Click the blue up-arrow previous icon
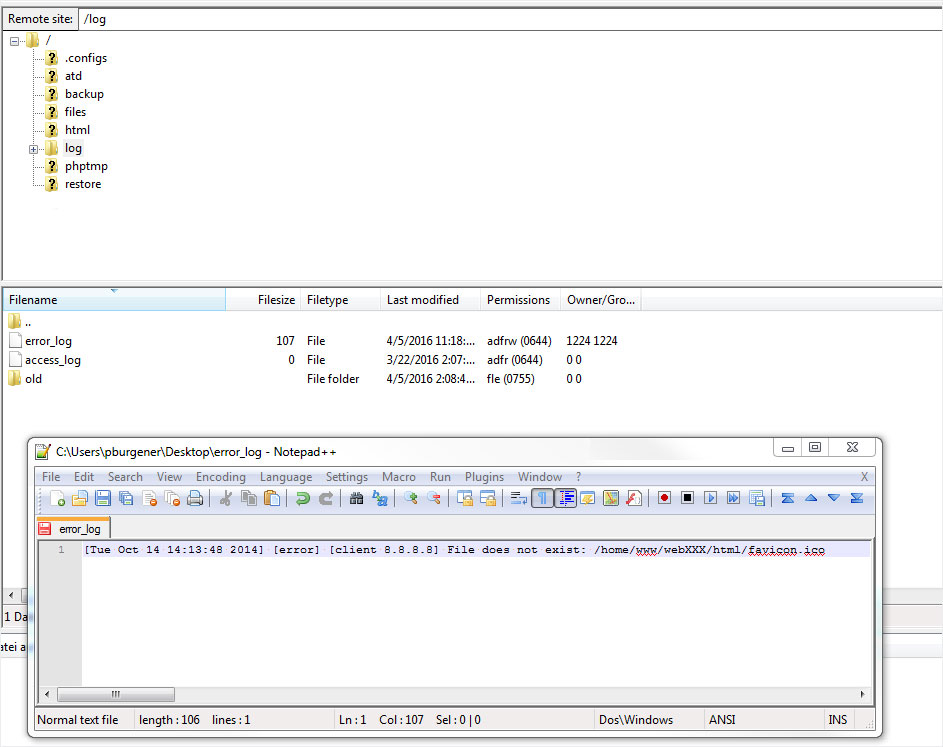Screen dimensions: 943x747 coord(811,498)
